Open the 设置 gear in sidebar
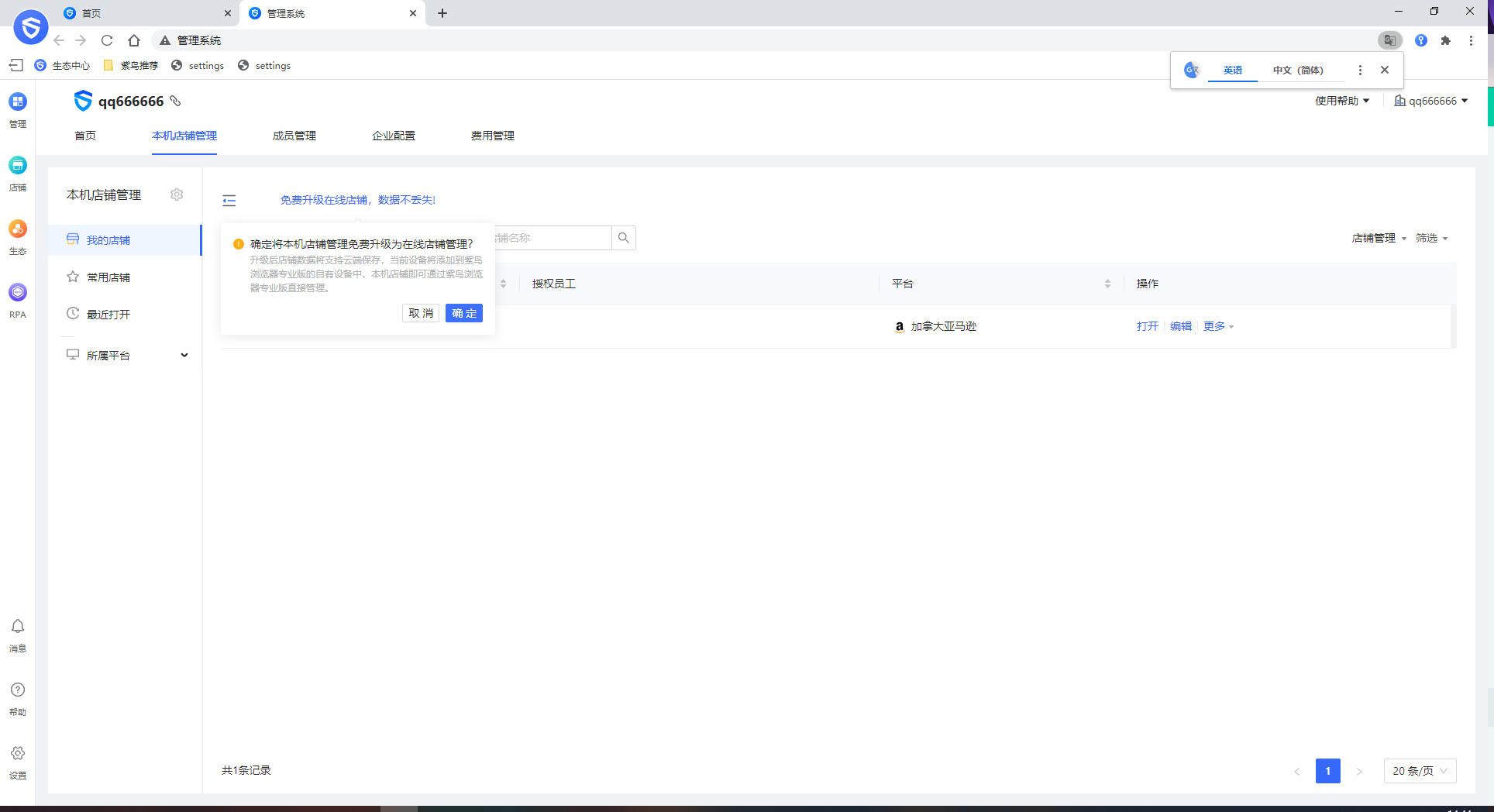The image size is (1494, 812). tap(18, 754)
